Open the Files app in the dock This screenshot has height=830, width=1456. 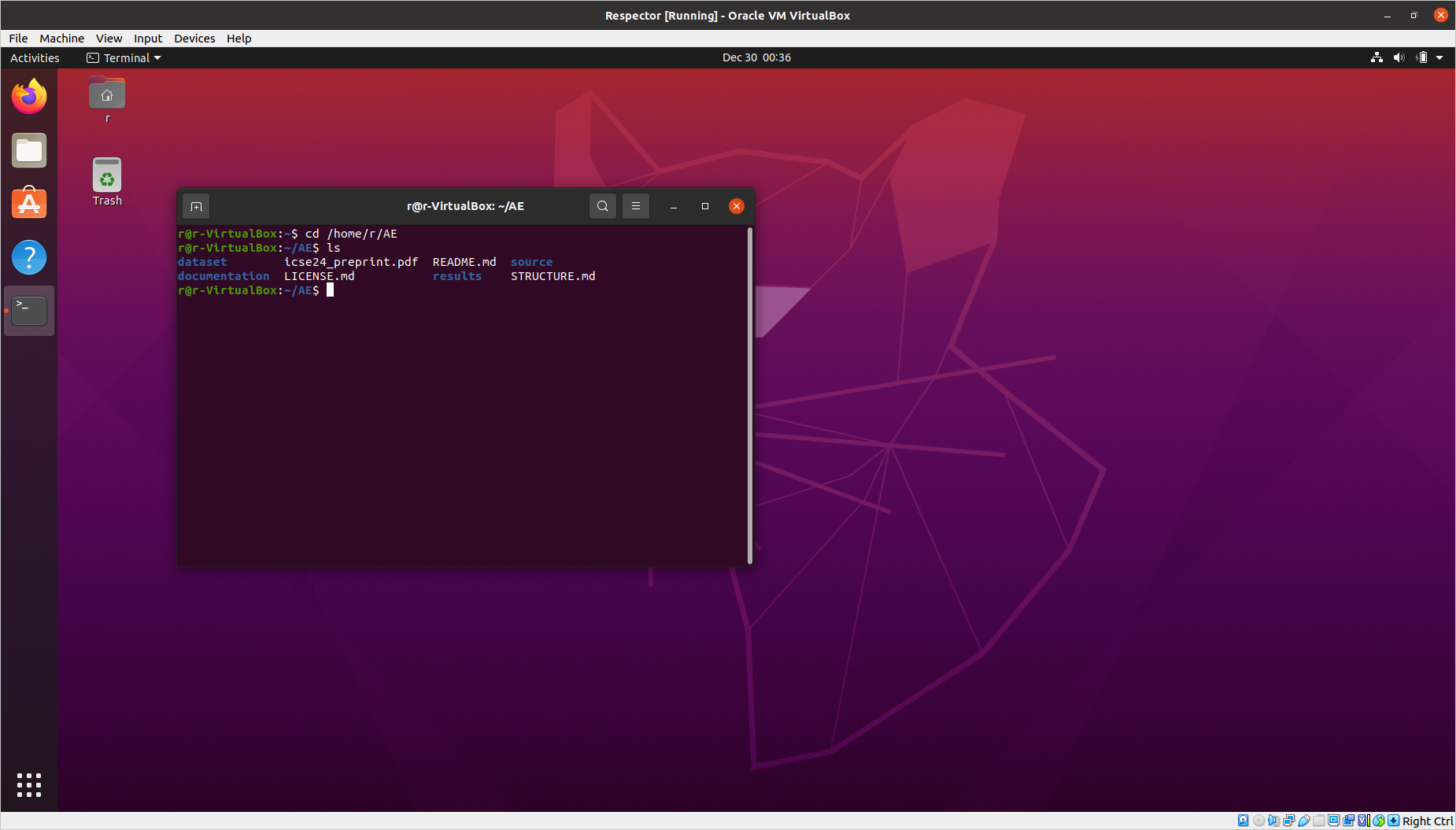tap(29, 150)
